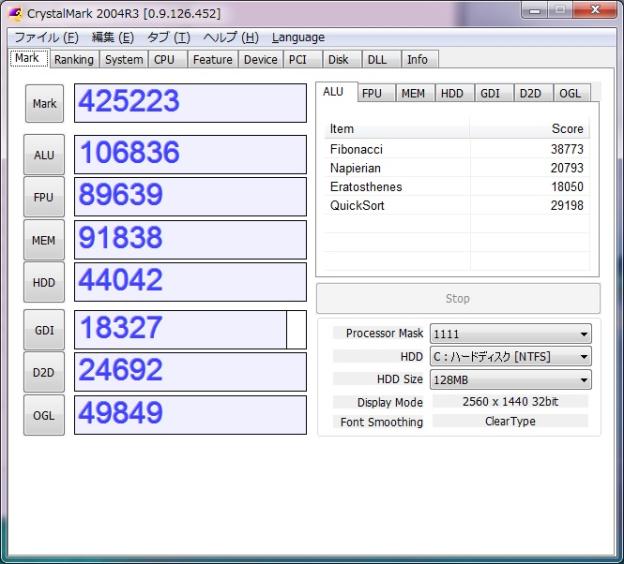
Task: Start the D2D benchmark button
Action: 44,372
